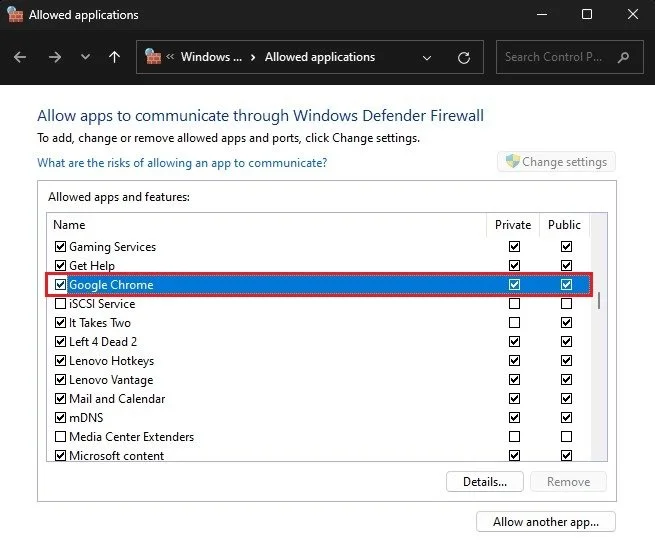The width and height of the screenshot is (655, 542).
Task: Enable Private checkbox for iSCSI Service
Action: pos(514,303)
